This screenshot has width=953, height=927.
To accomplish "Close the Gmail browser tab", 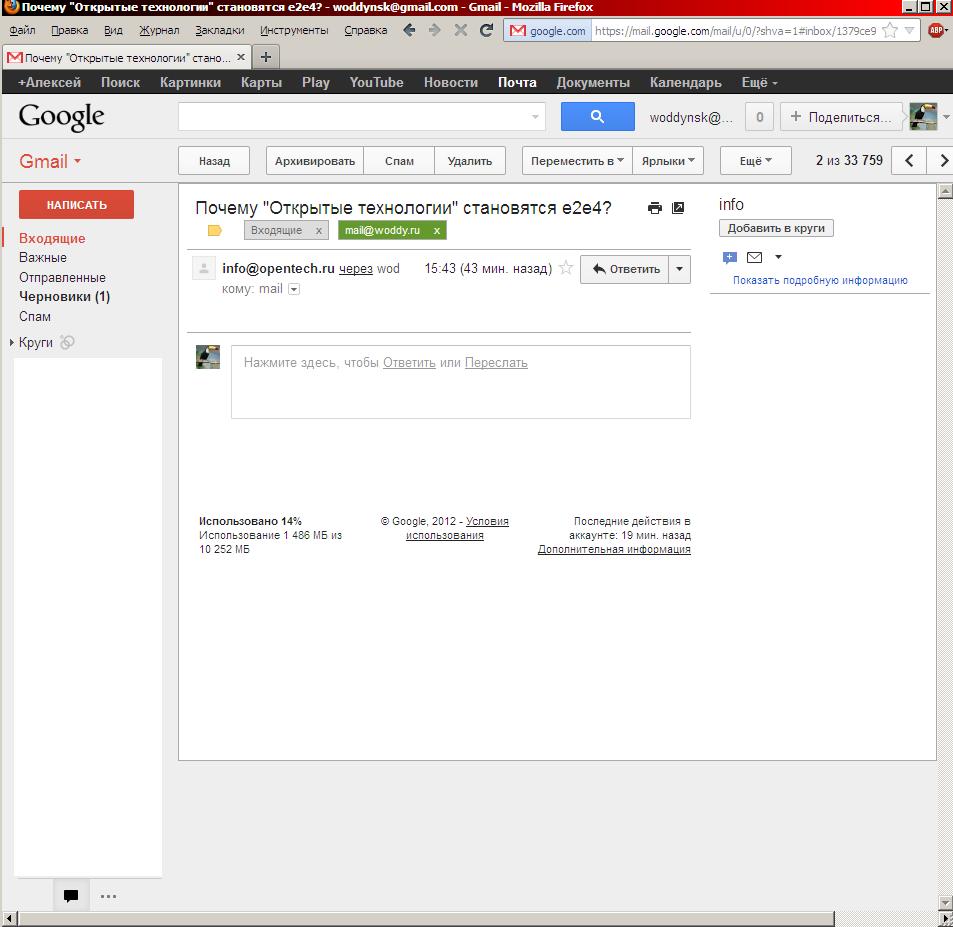I will 241,57.
